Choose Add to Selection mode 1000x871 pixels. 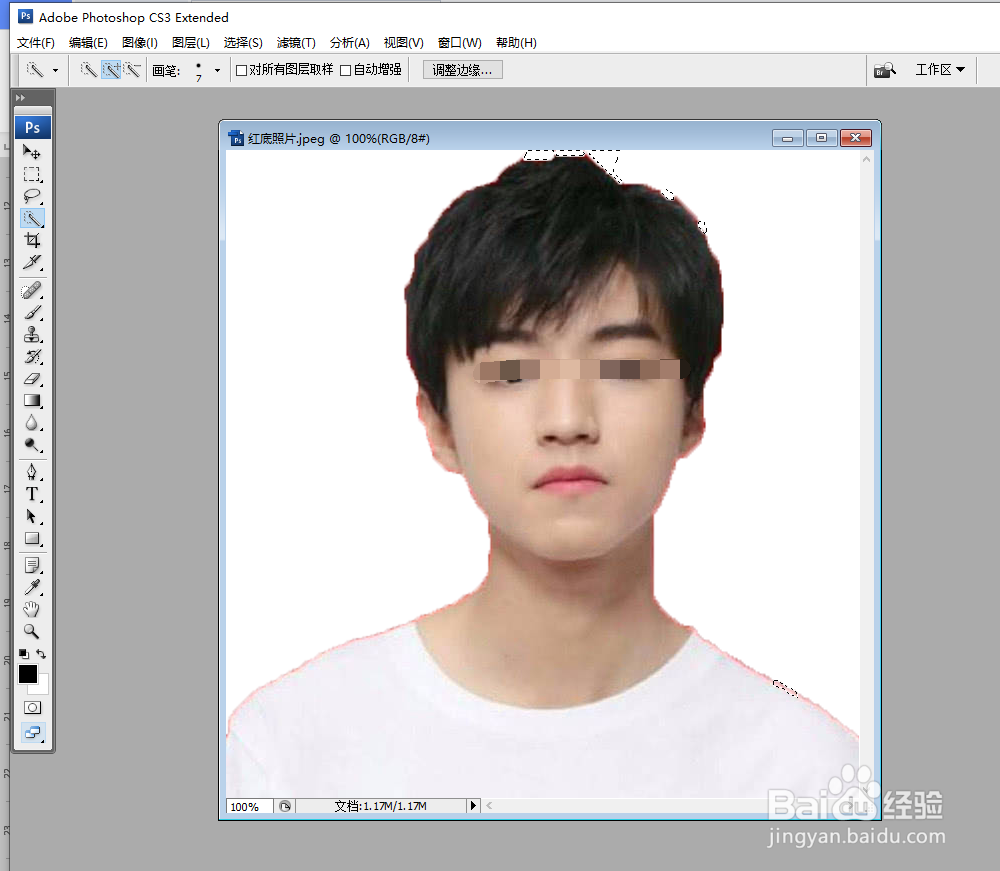(x=111, y=70)
